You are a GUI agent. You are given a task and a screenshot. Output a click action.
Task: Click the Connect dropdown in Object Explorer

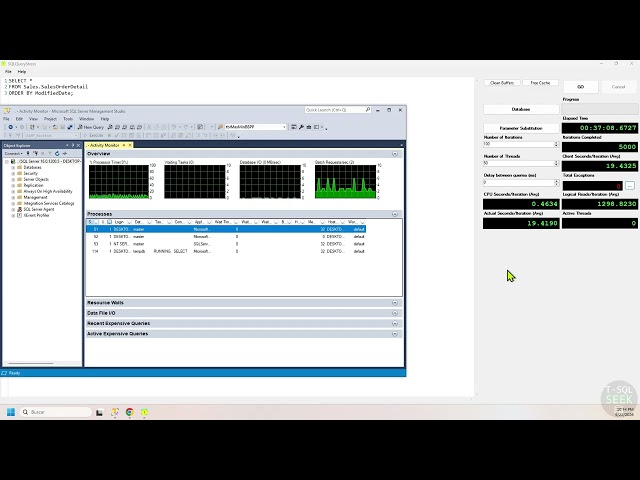tap(13, 153)
